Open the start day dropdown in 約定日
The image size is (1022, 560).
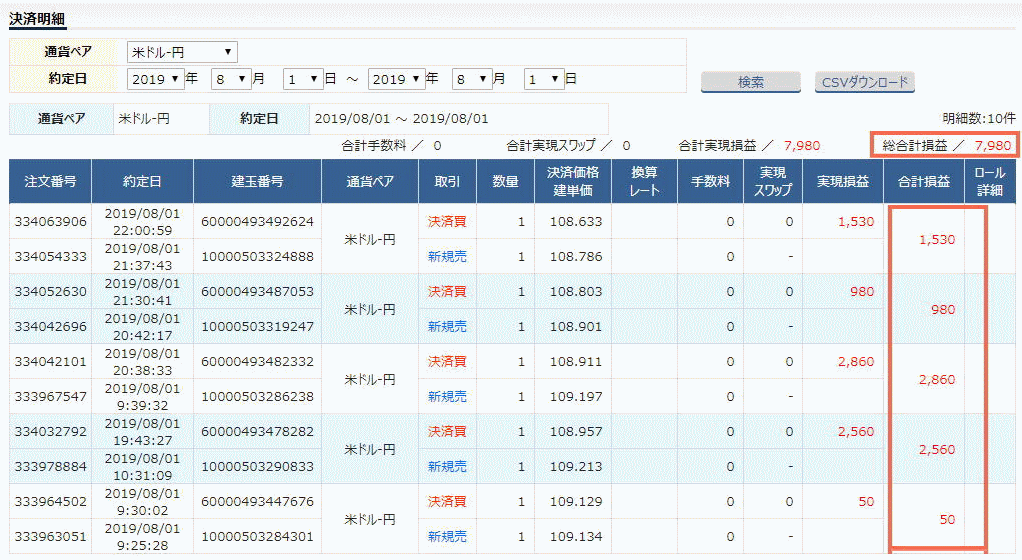tap(303, 78)
